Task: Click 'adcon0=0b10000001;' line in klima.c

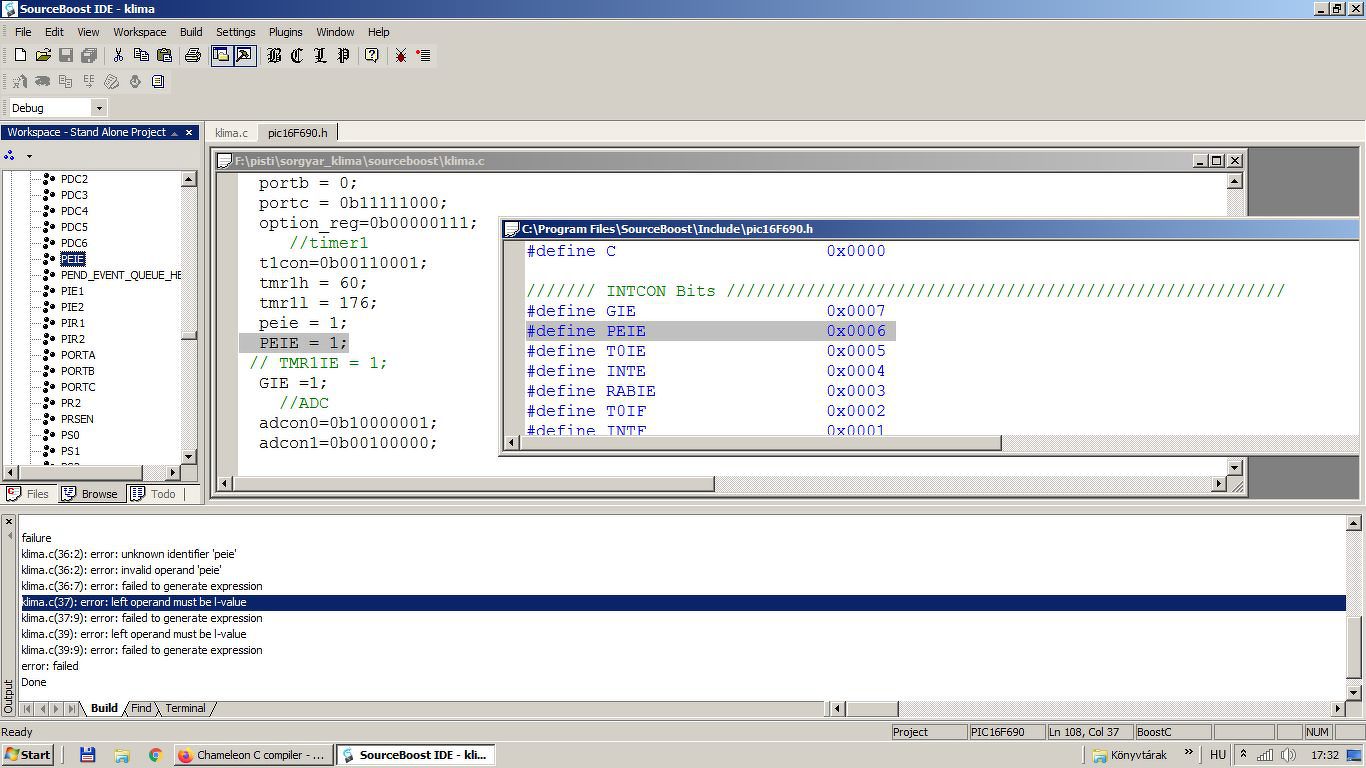Action: 348,423
